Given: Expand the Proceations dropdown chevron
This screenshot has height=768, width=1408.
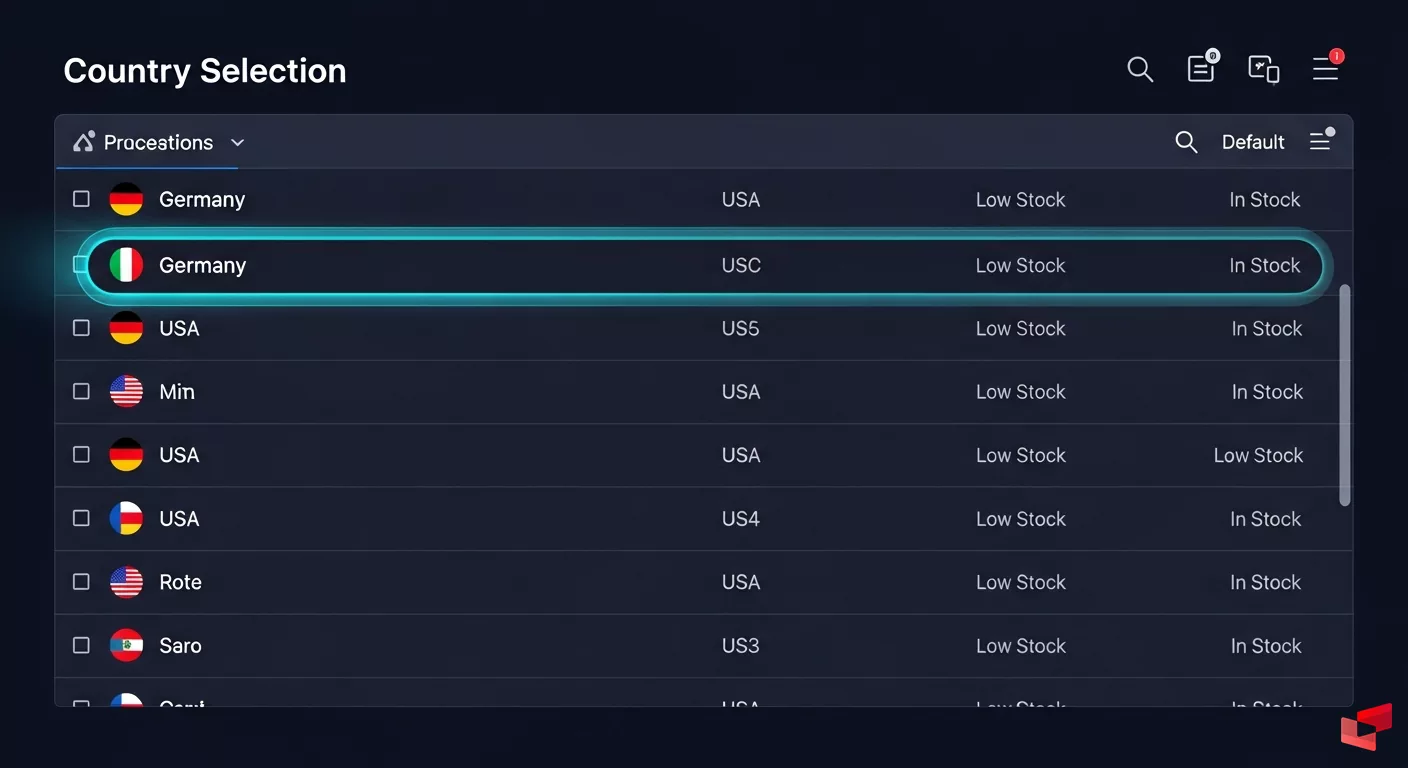Looking at the screenshot, I should click(237, 143).
